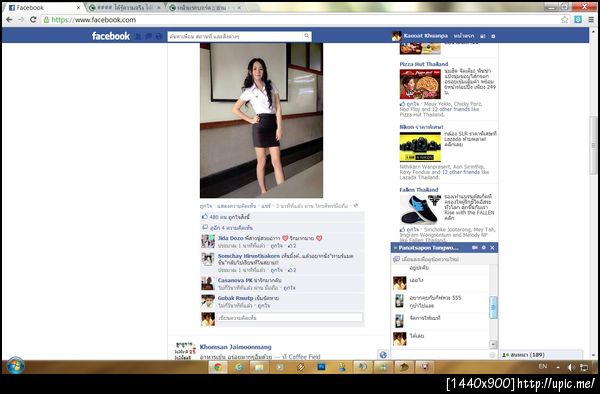Click the home link next to profile name
Viewport: 600px width, 394px height.
click(x=464, y=36)
